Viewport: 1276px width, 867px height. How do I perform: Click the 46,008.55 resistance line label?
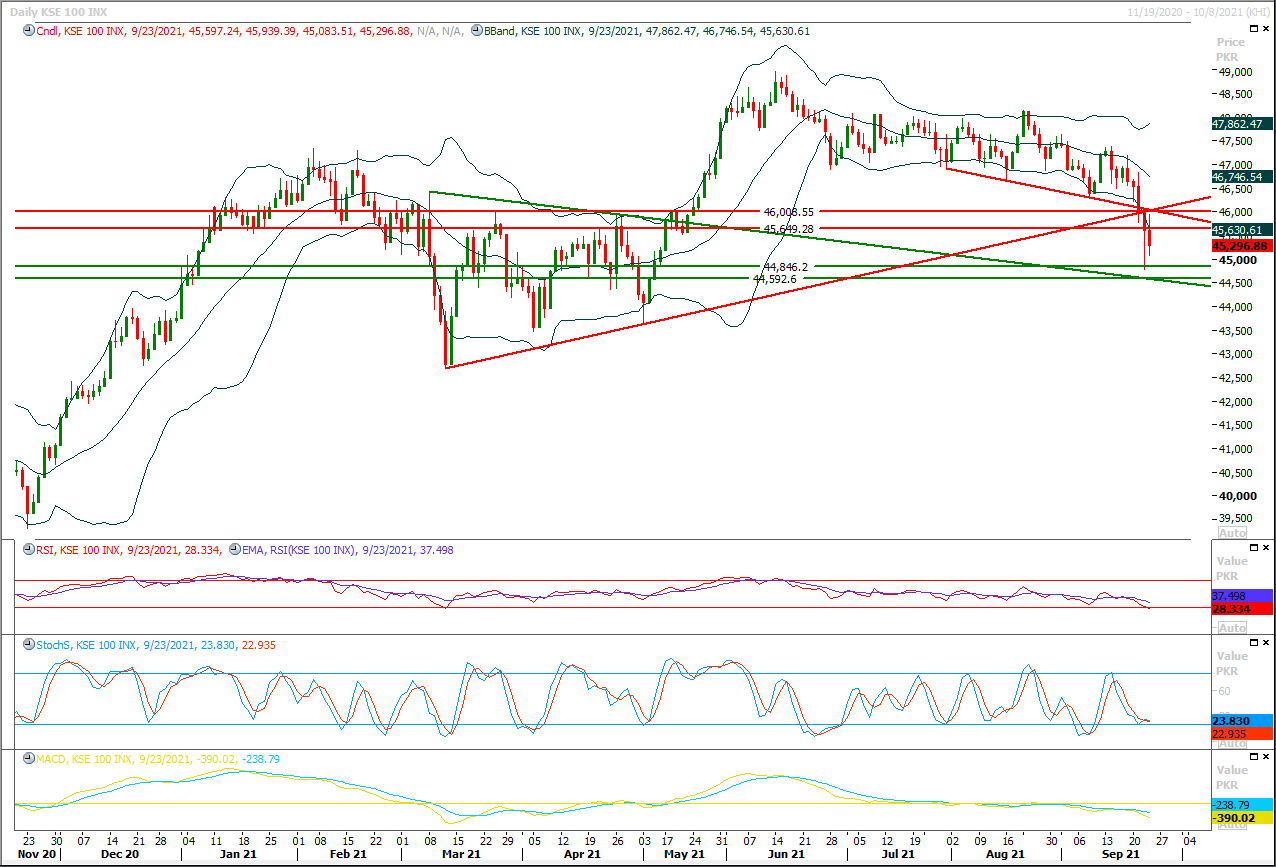pos(788,212)
